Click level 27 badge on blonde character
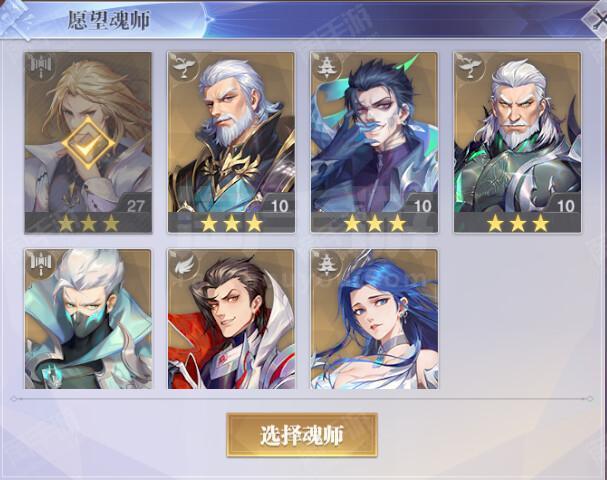This screenshot has height=480, width=607. [135, 206]
